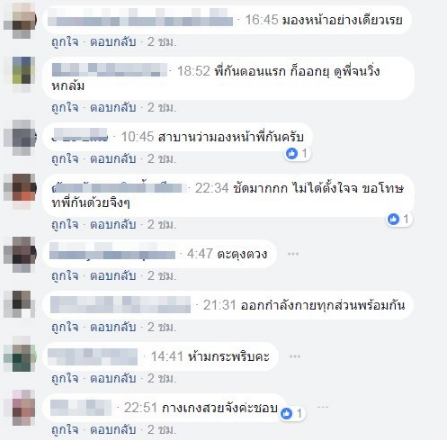Reply to the 22:34 comment with ตอบกลับ
Screen dimensions: 447x440
pos(113,224)
